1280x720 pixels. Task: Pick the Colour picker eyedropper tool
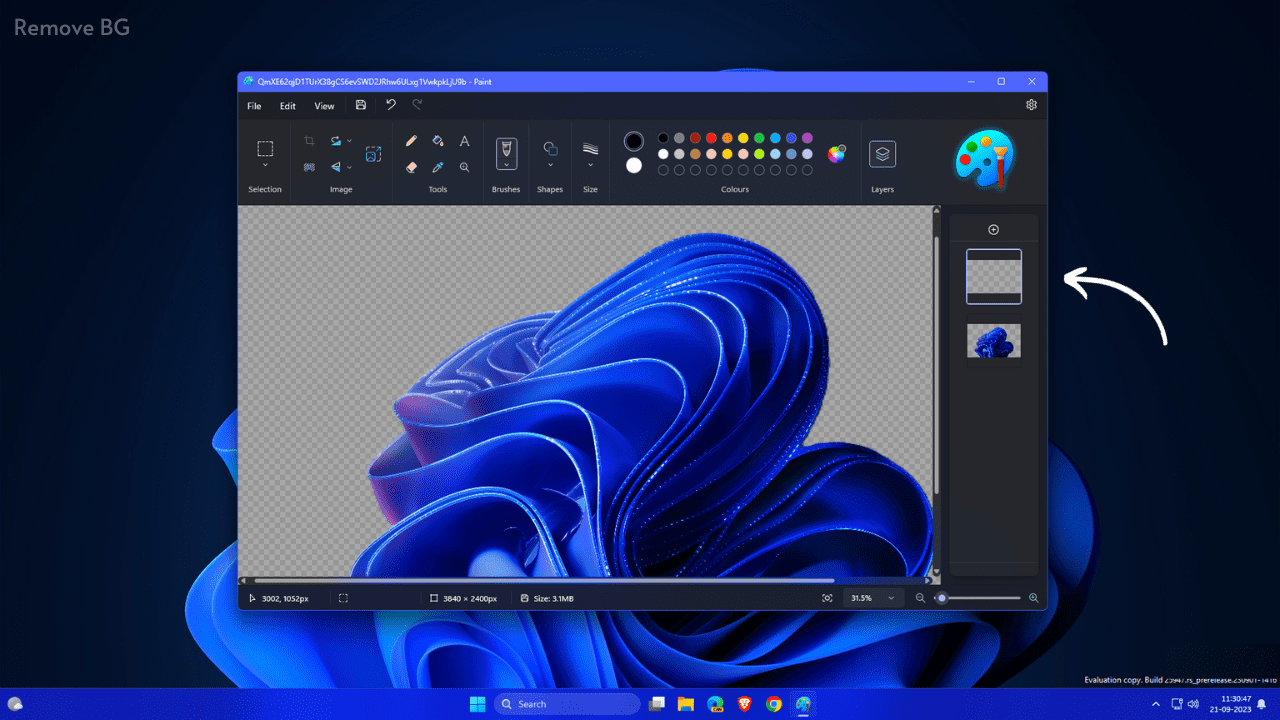pyautogui.click(x=438, y=167)
